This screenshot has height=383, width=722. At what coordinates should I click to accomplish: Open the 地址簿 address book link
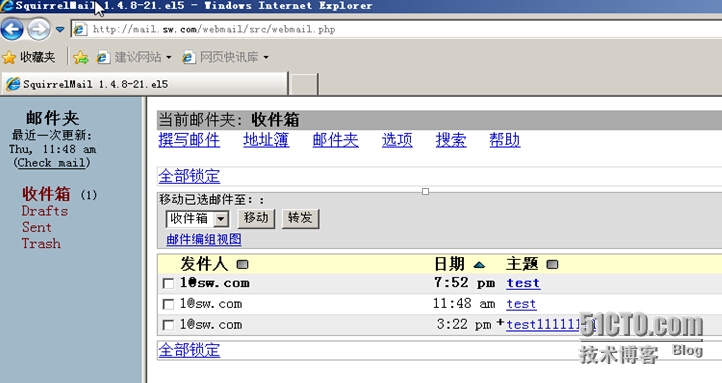[266, 139]
